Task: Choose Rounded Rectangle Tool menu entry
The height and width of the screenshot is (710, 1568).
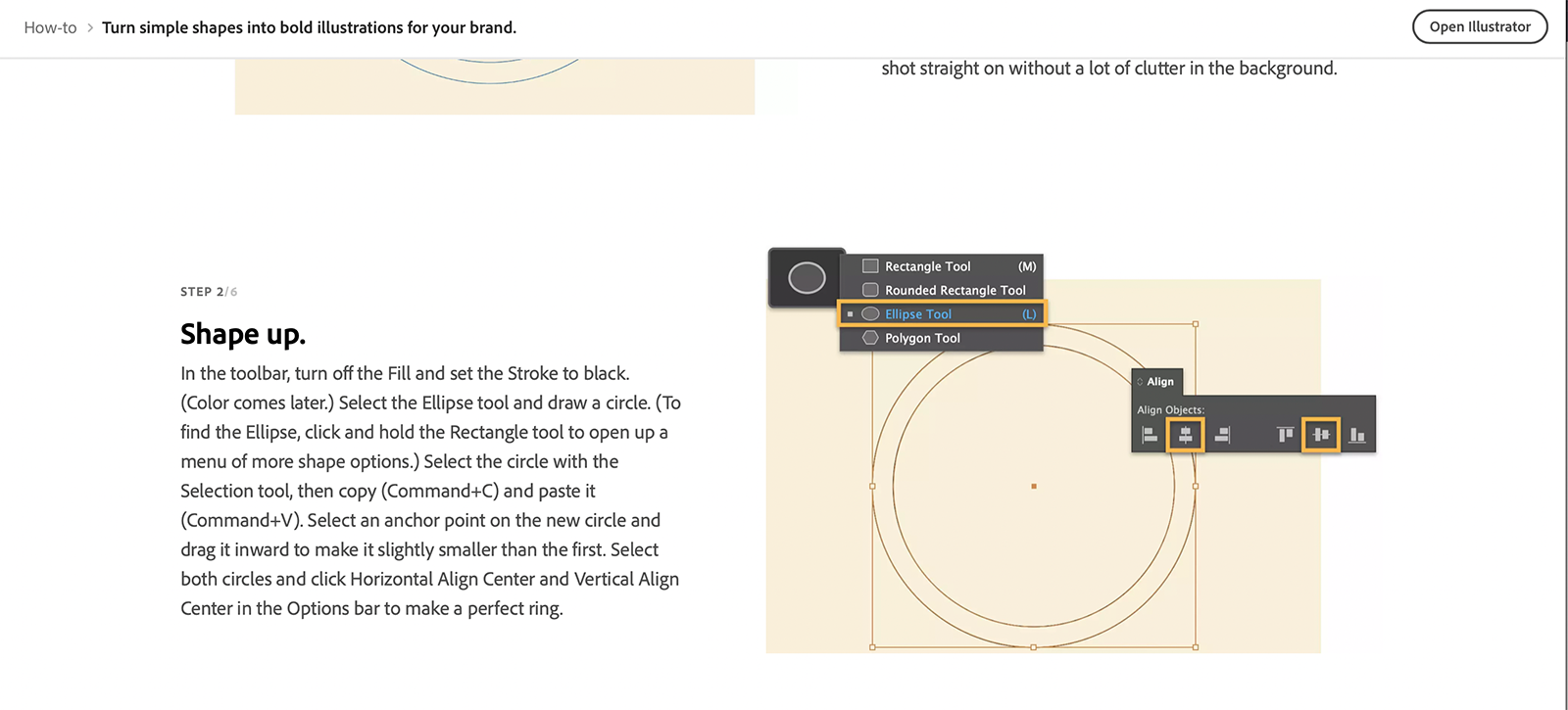Action: [955, 290]
